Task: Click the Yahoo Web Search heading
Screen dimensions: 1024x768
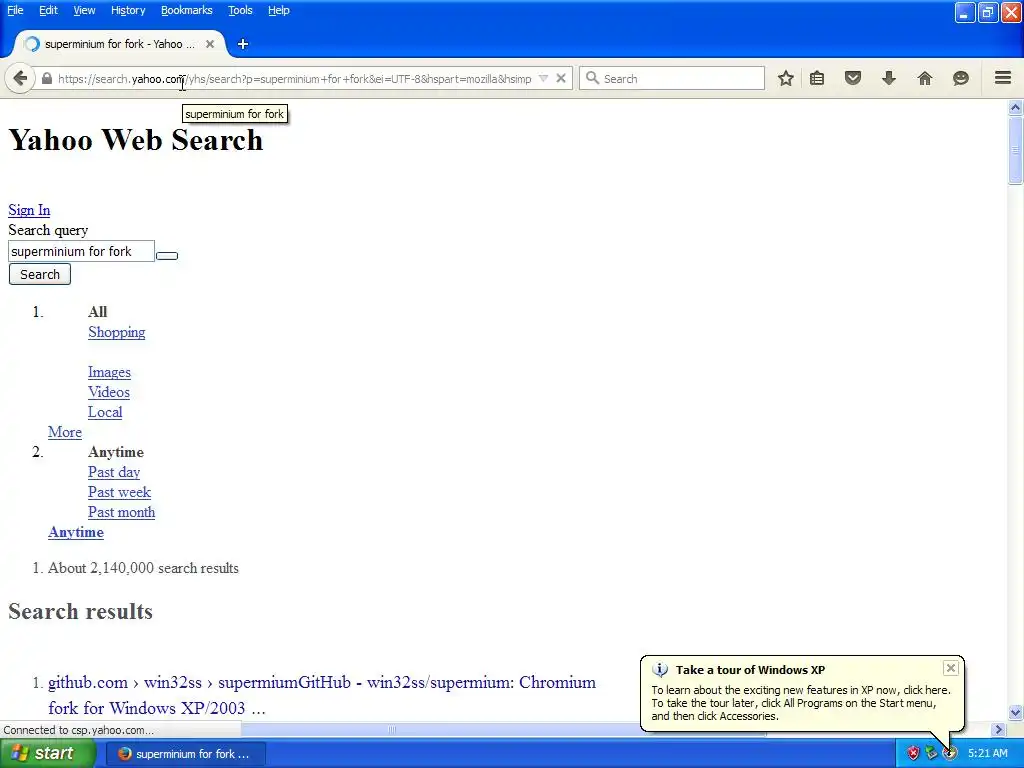Action: click(136, 140)
